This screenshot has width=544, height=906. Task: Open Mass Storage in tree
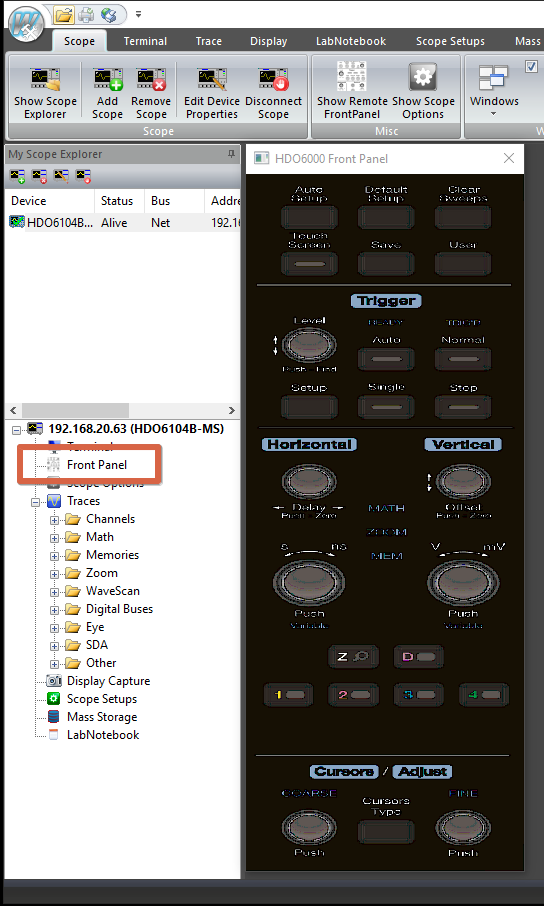point(102,716)
